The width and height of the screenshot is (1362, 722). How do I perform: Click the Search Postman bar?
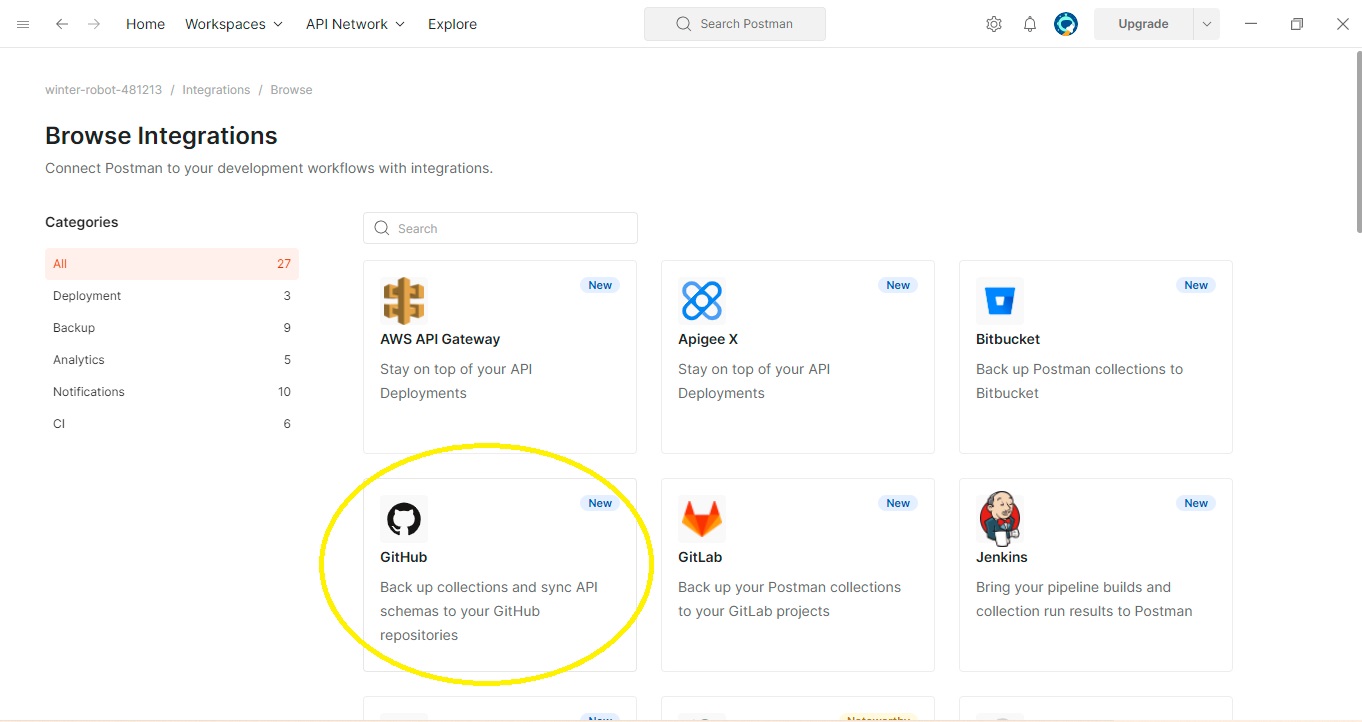tap(735, 24)
